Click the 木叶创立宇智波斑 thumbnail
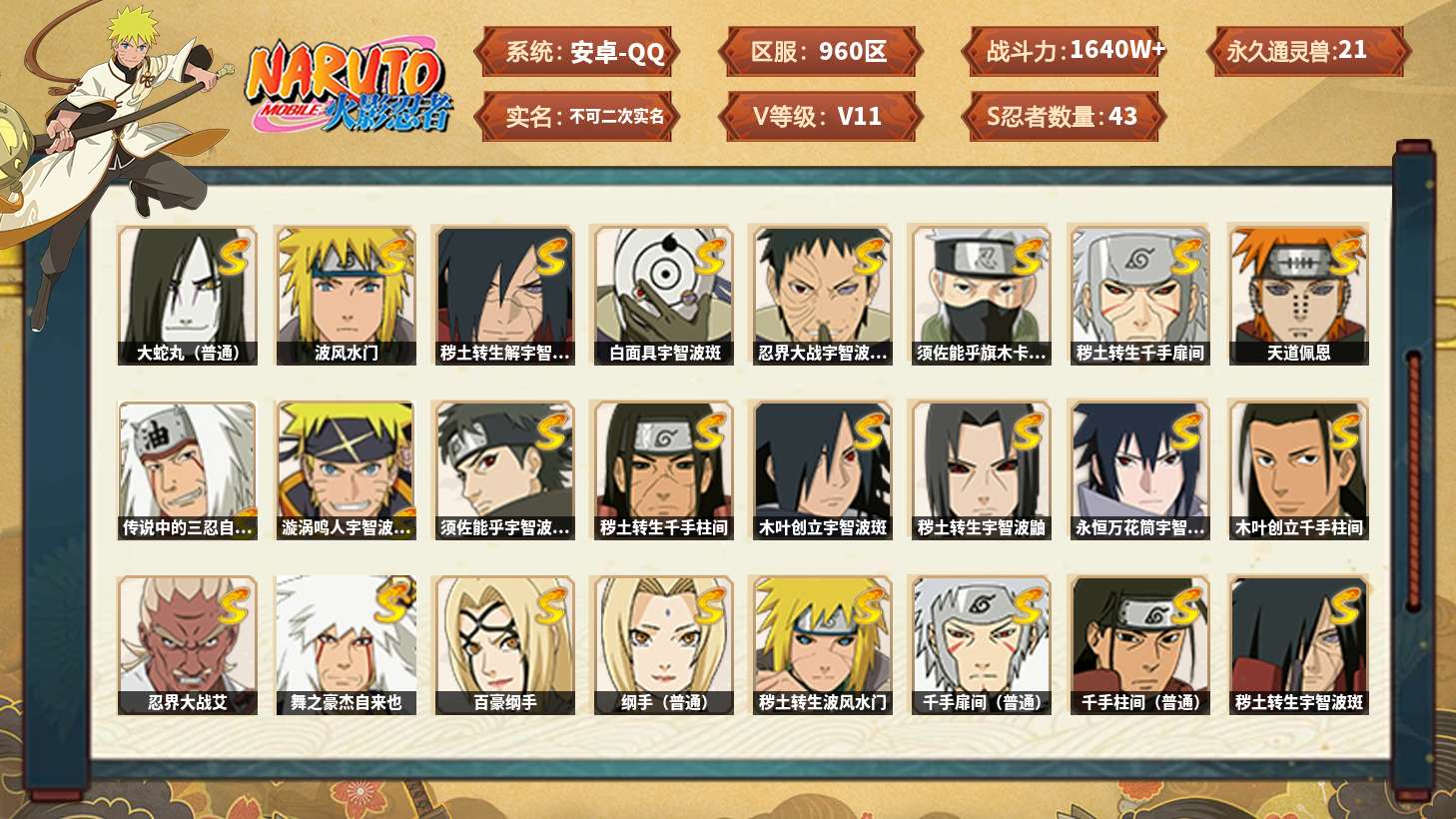The height and width of the screenshot is (819, 1456). pos(822,470)
